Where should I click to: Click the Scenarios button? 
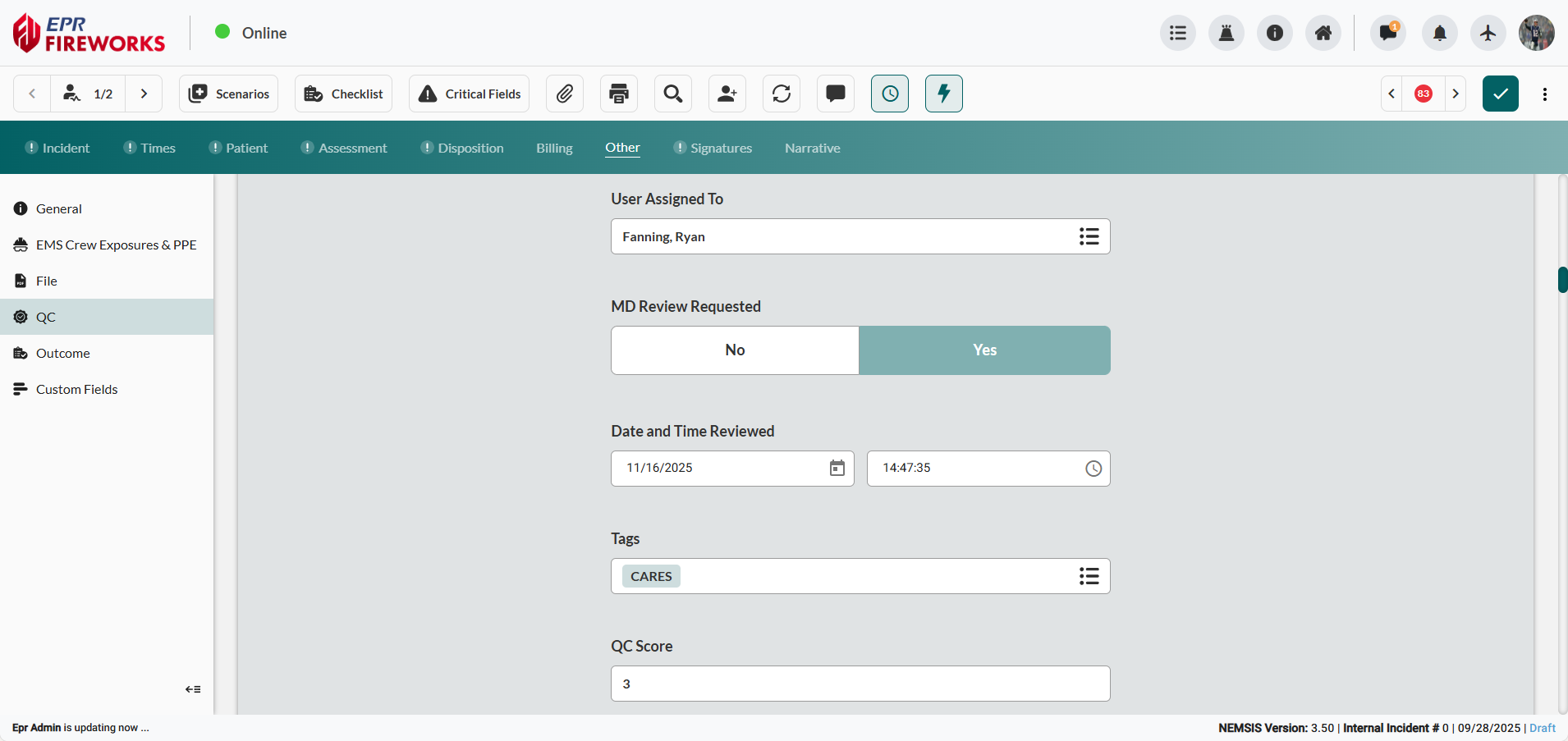pos(229,94)
